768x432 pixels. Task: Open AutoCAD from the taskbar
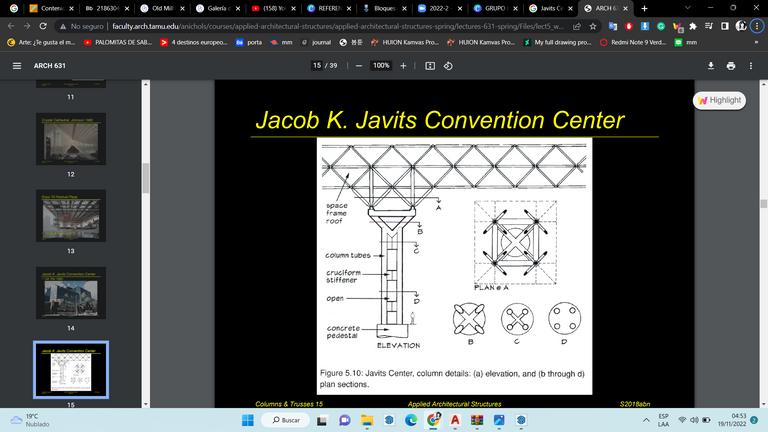coord(455,420)
